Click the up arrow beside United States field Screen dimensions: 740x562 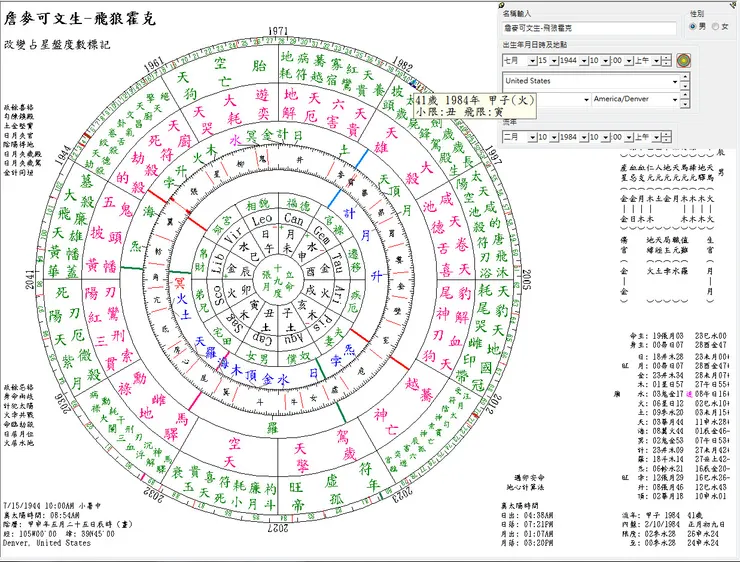click(x=685, y=75)
